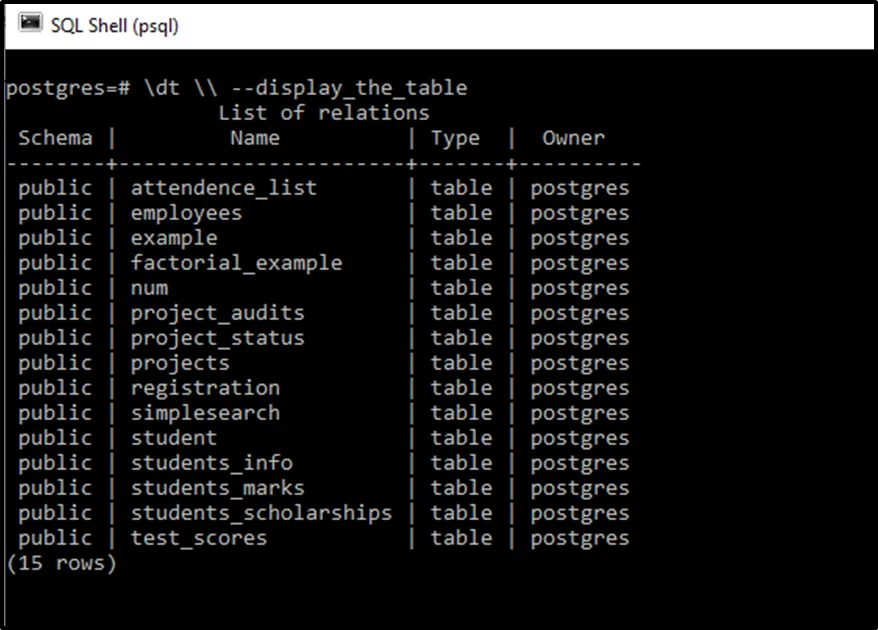Viewport: 878px width, 630px height.
Task: Click the Schema column header
Action: coord(55,138)
